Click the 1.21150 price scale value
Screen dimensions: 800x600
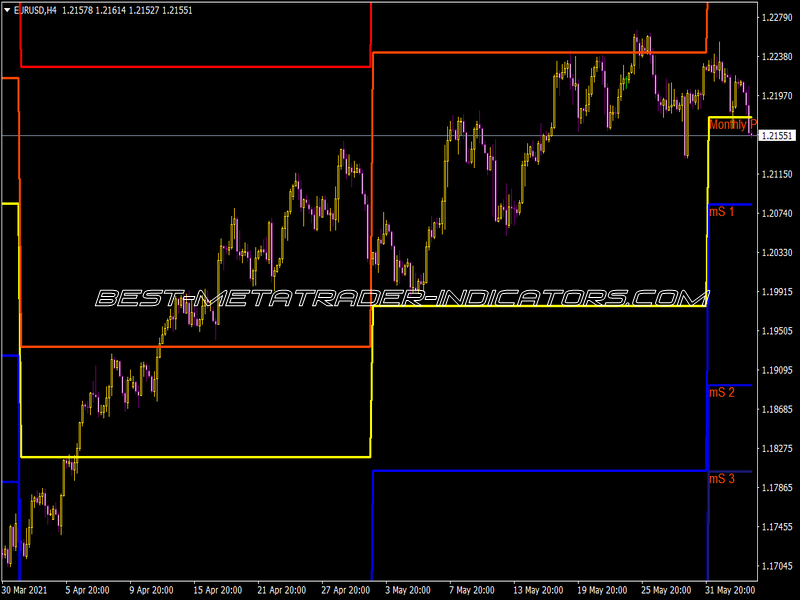[777, 174]
